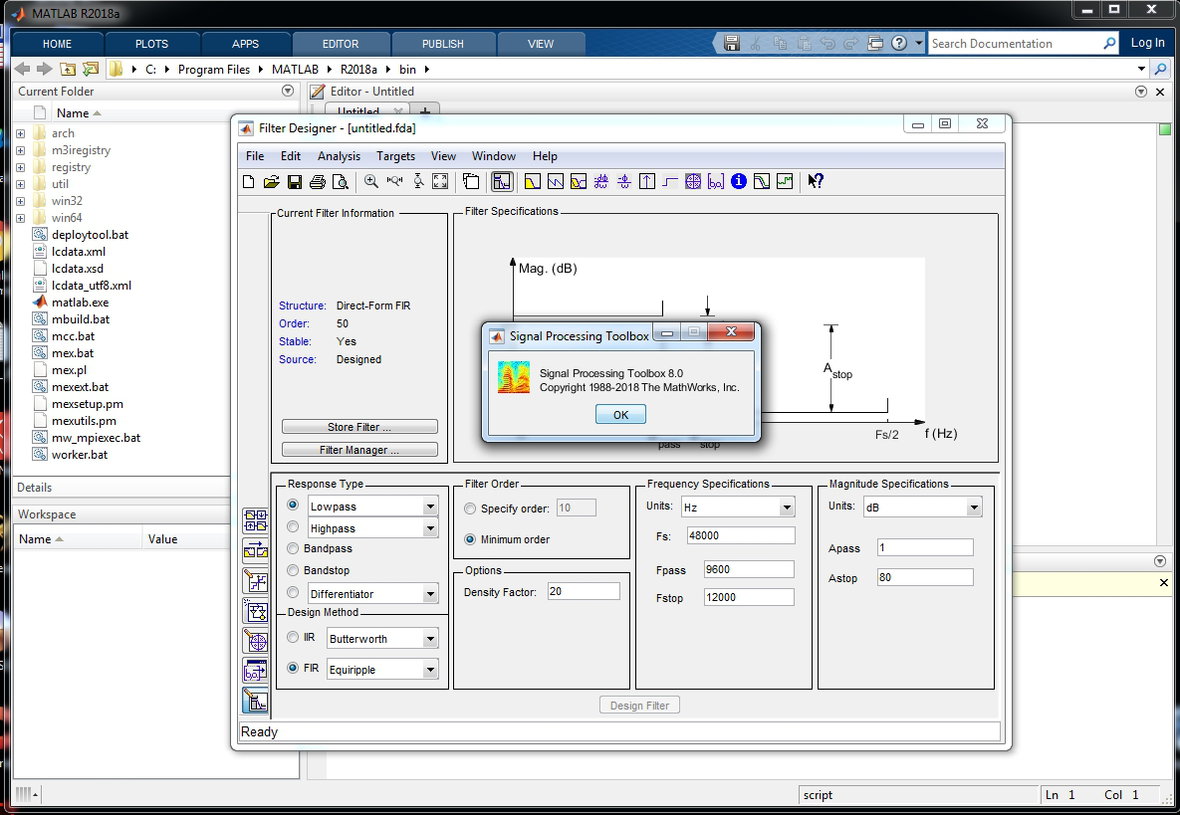
Task: Open the frequency Units Hz dropdown
Action: coord(786,507)
